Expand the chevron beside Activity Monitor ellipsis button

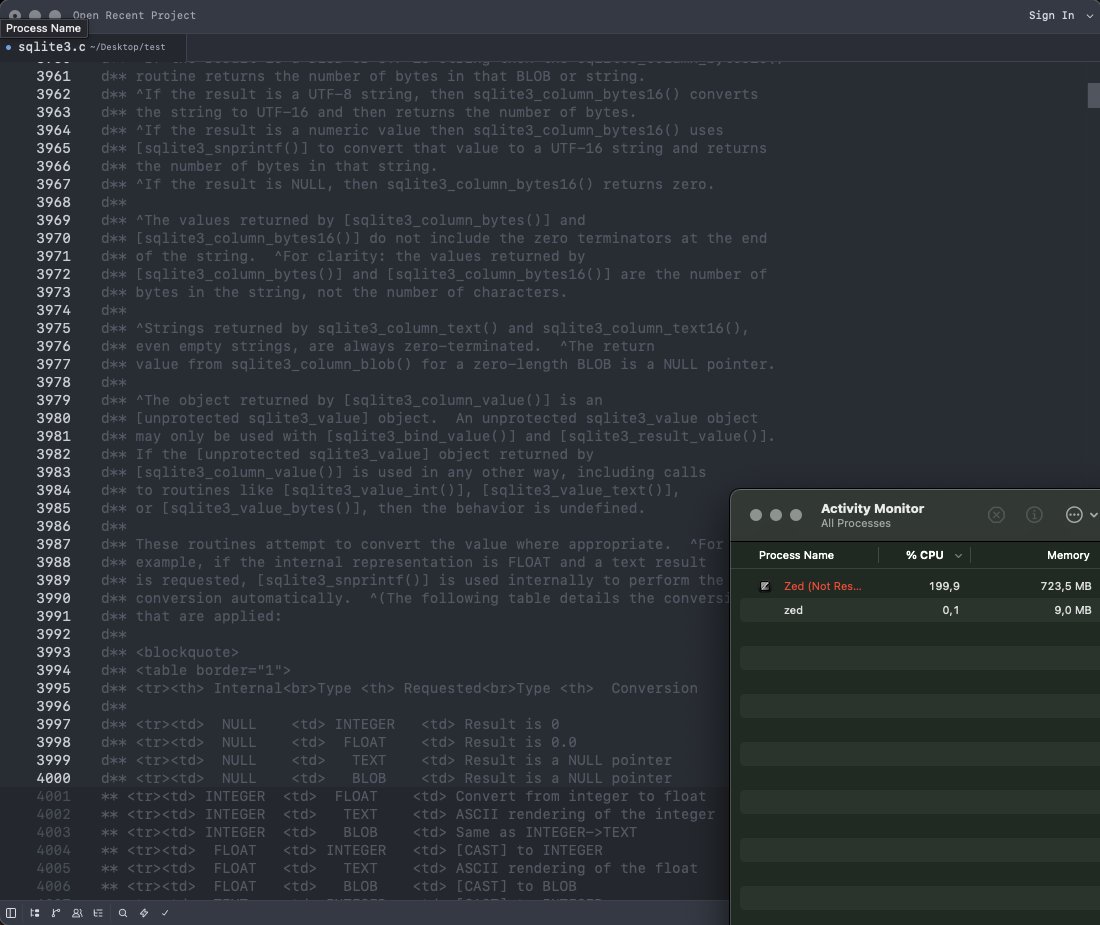tap(1093, 515)
